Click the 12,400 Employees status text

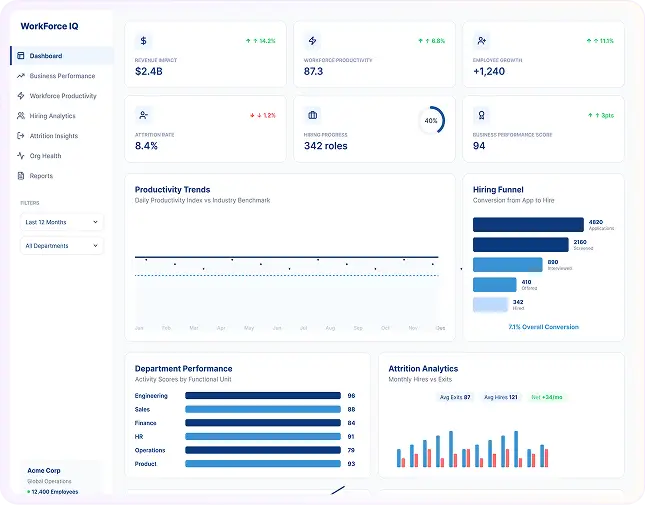point(53,492)
